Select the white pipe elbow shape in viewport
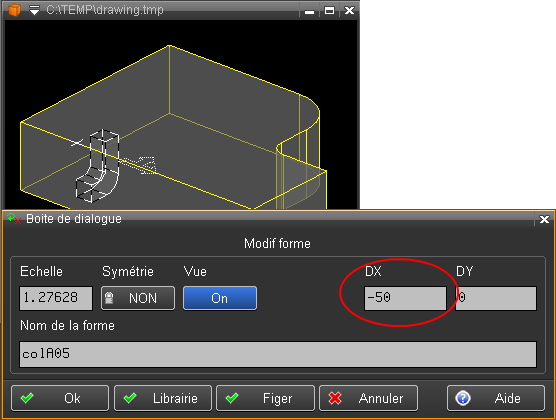556x420 pixels. [98, 166]
